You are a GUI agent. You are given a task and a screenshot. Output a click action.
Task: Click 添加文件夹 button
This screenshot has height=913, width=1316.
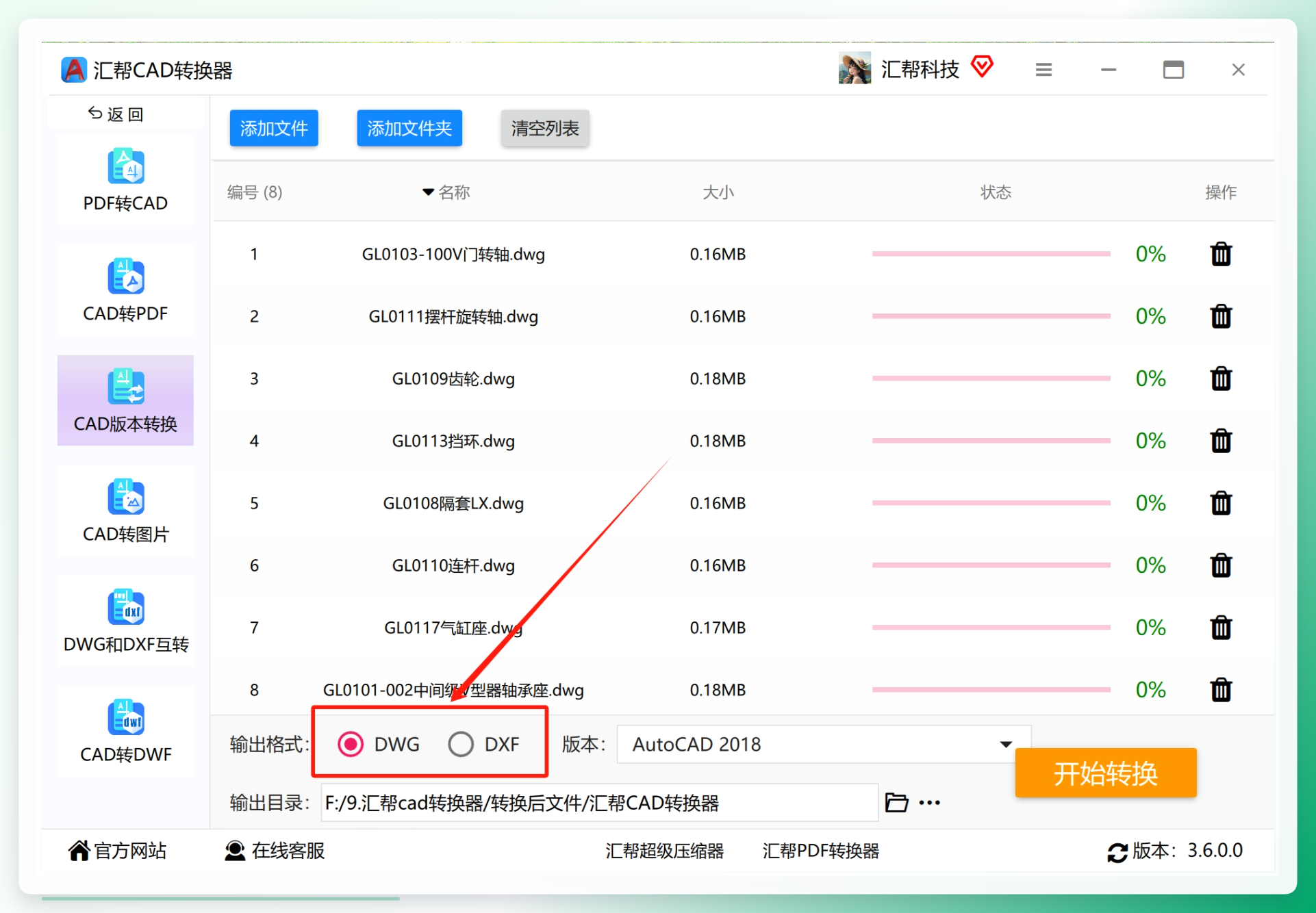[x=409, y=128]
